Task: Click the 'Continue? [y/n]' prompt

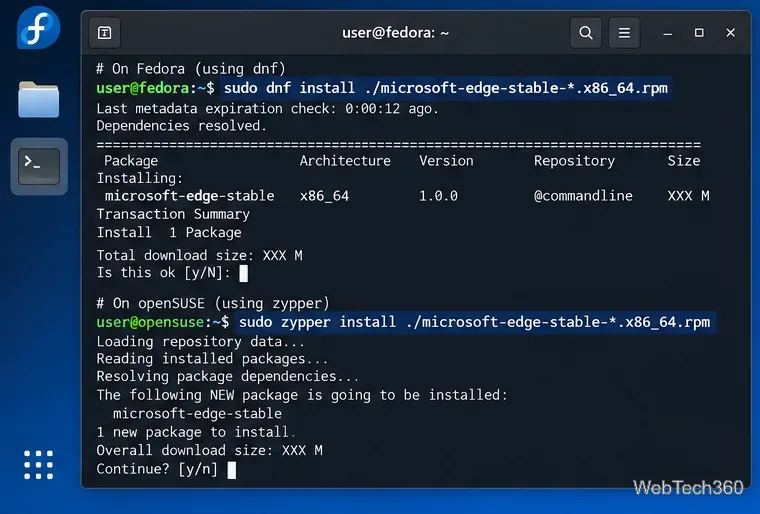Action: (x=157, y=469)
